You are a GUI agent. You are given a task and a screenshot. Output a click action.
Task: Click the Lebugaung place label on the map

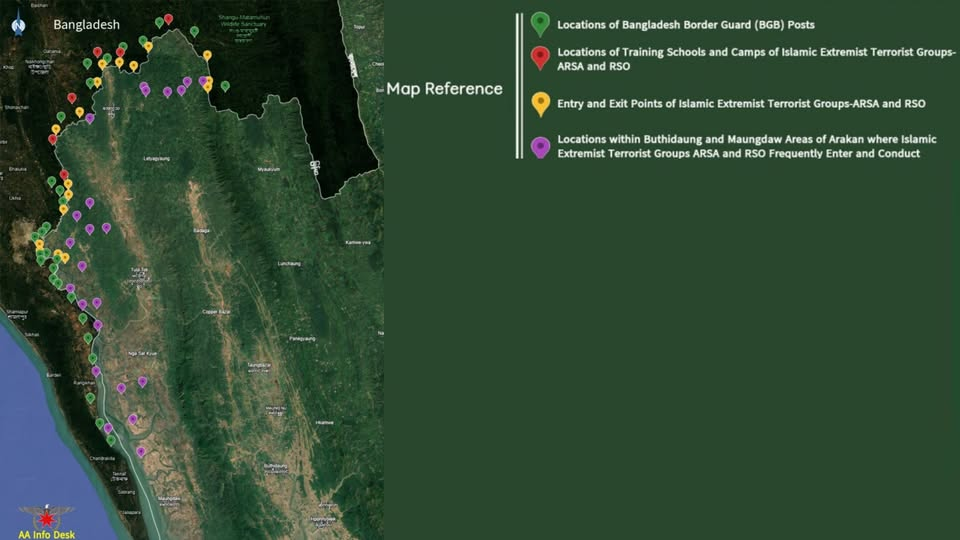(156, 158)
